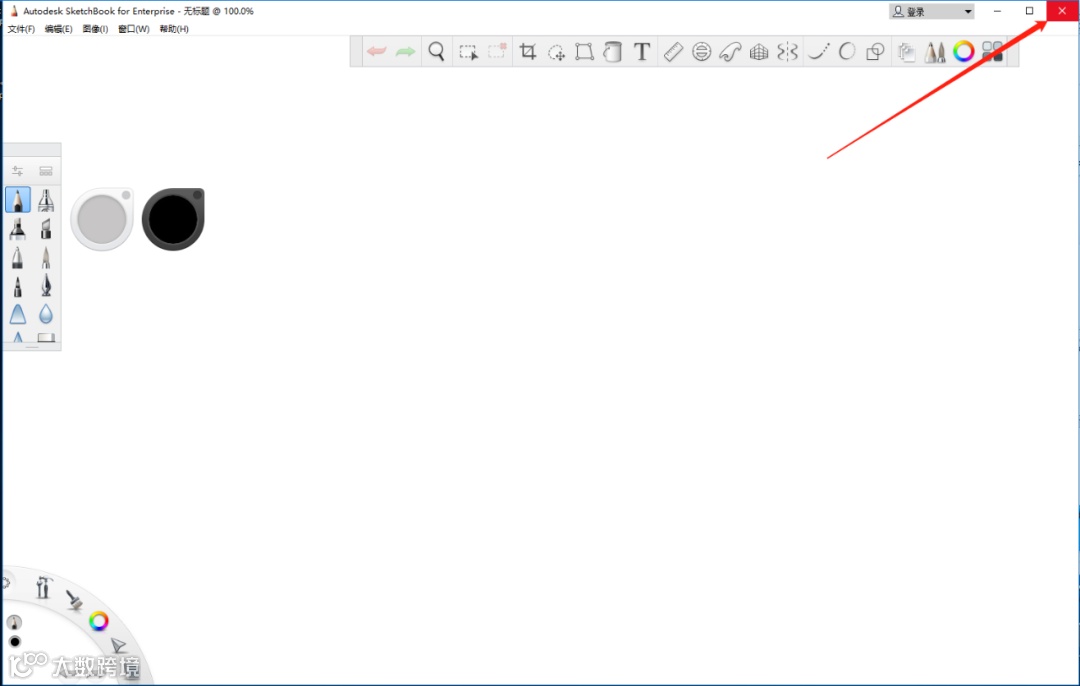1080x686 pixels.
Task: Select the Quick Transform lasso tool
Action: (557, 52)
